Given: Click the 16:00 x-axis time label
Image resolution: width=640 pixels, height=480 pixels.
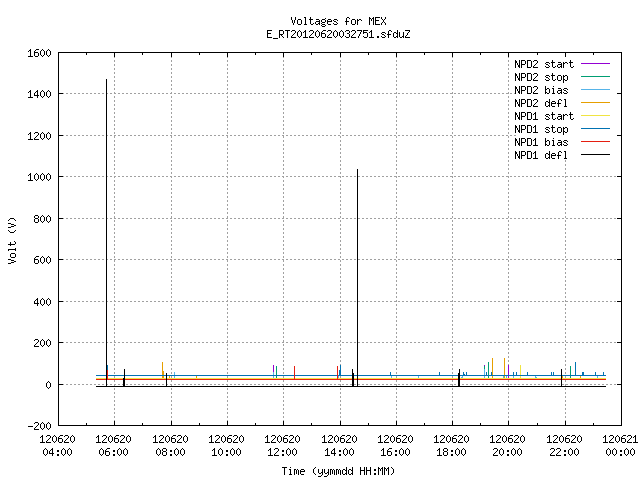Looking at the screenshot, I should [395, 452].
